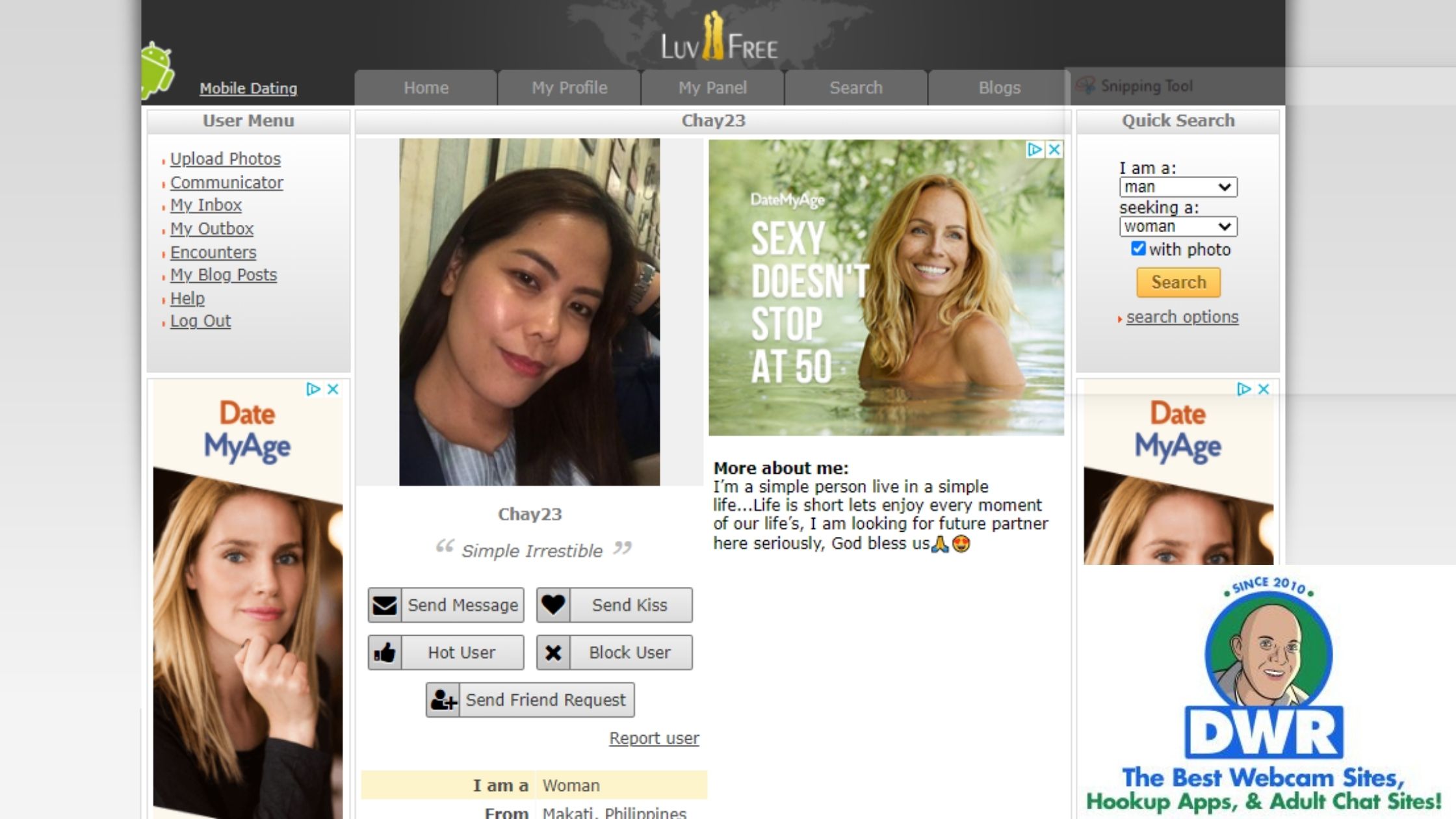Click the X icon on Block User
Screen dimensions: 1456x819
[553, 653]
